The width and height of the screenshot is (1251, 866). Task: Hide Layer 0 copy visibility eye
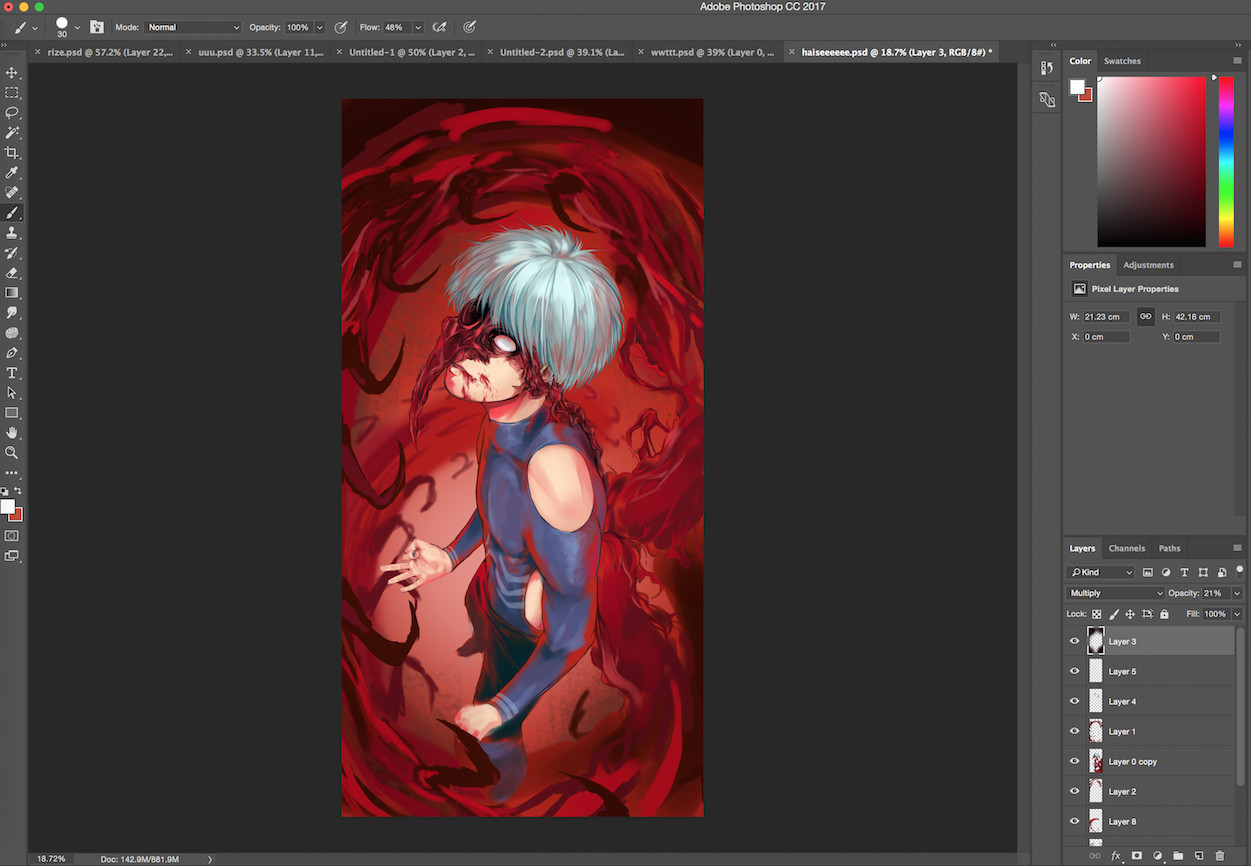1075,761
